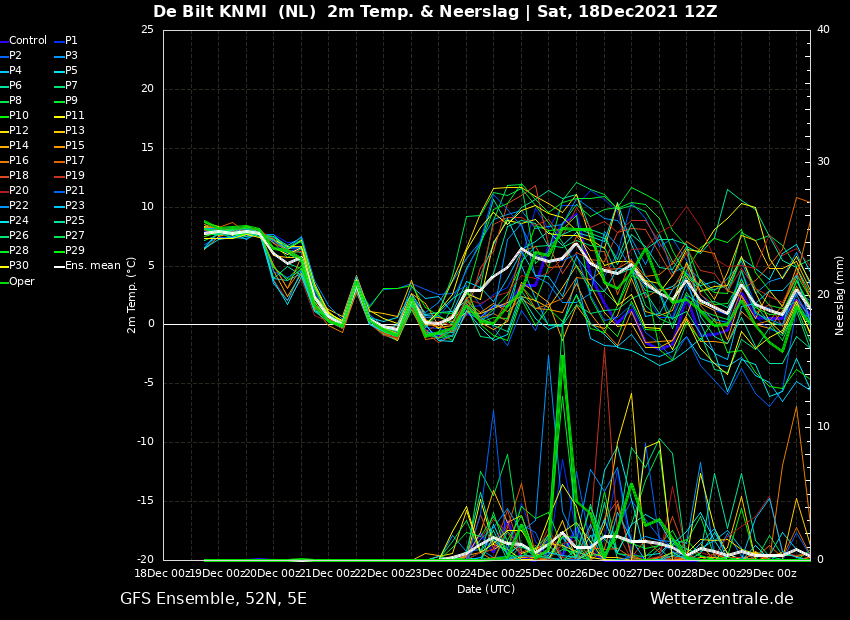Click the P15 legend label
The width and height of the screenshot is (850, 620).
pos(75,145)
